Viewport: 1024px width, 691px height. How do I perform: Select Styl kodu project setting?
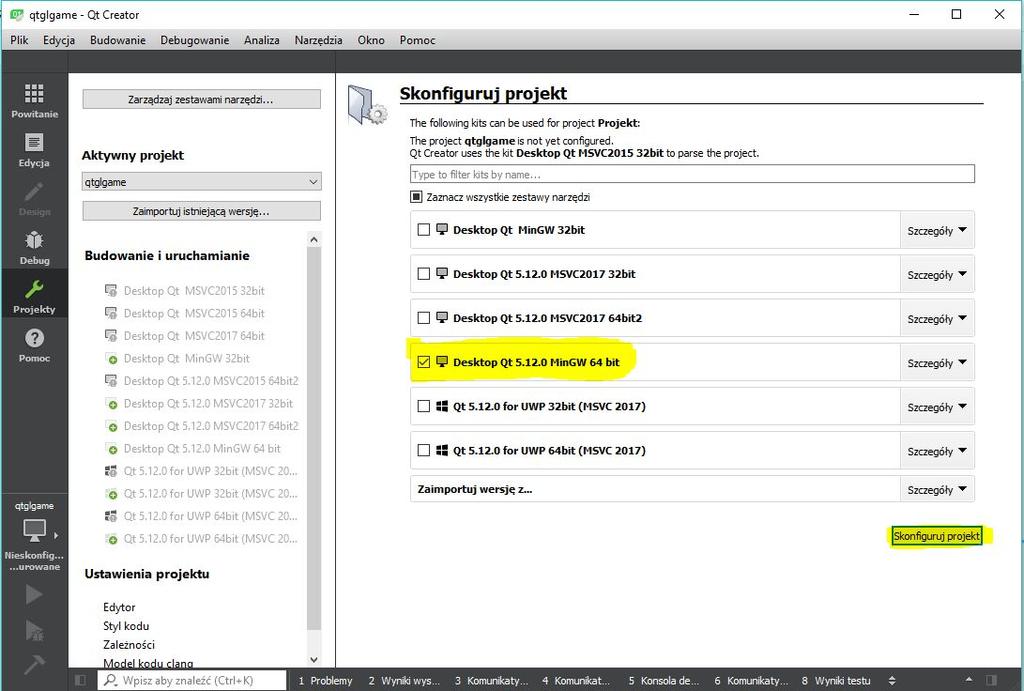point(125,626)
